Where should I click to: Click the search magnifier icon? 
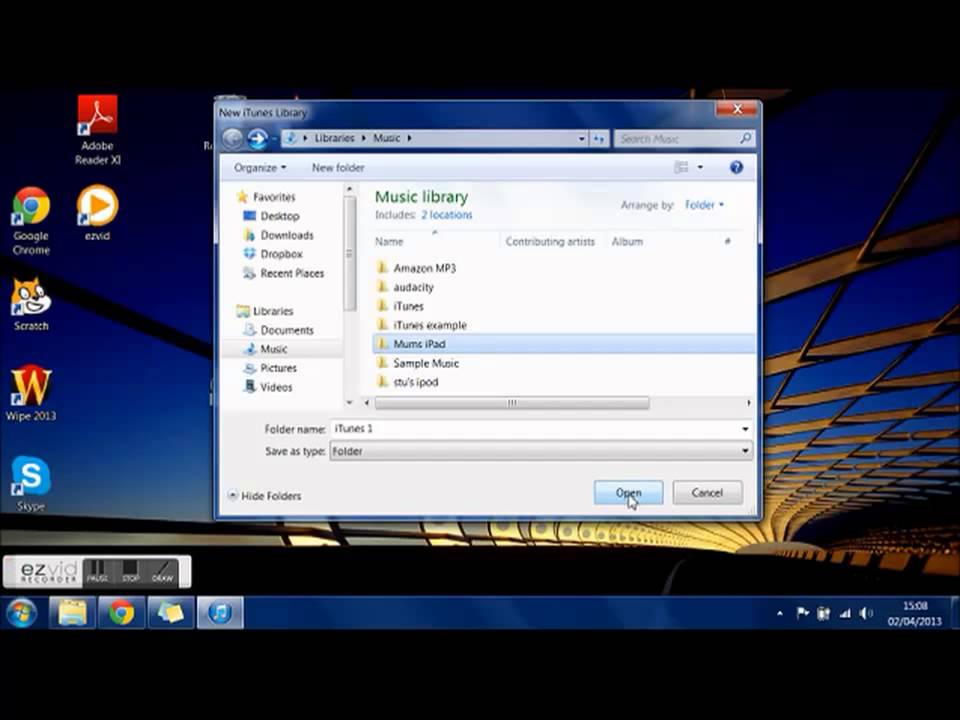[745, 138]
